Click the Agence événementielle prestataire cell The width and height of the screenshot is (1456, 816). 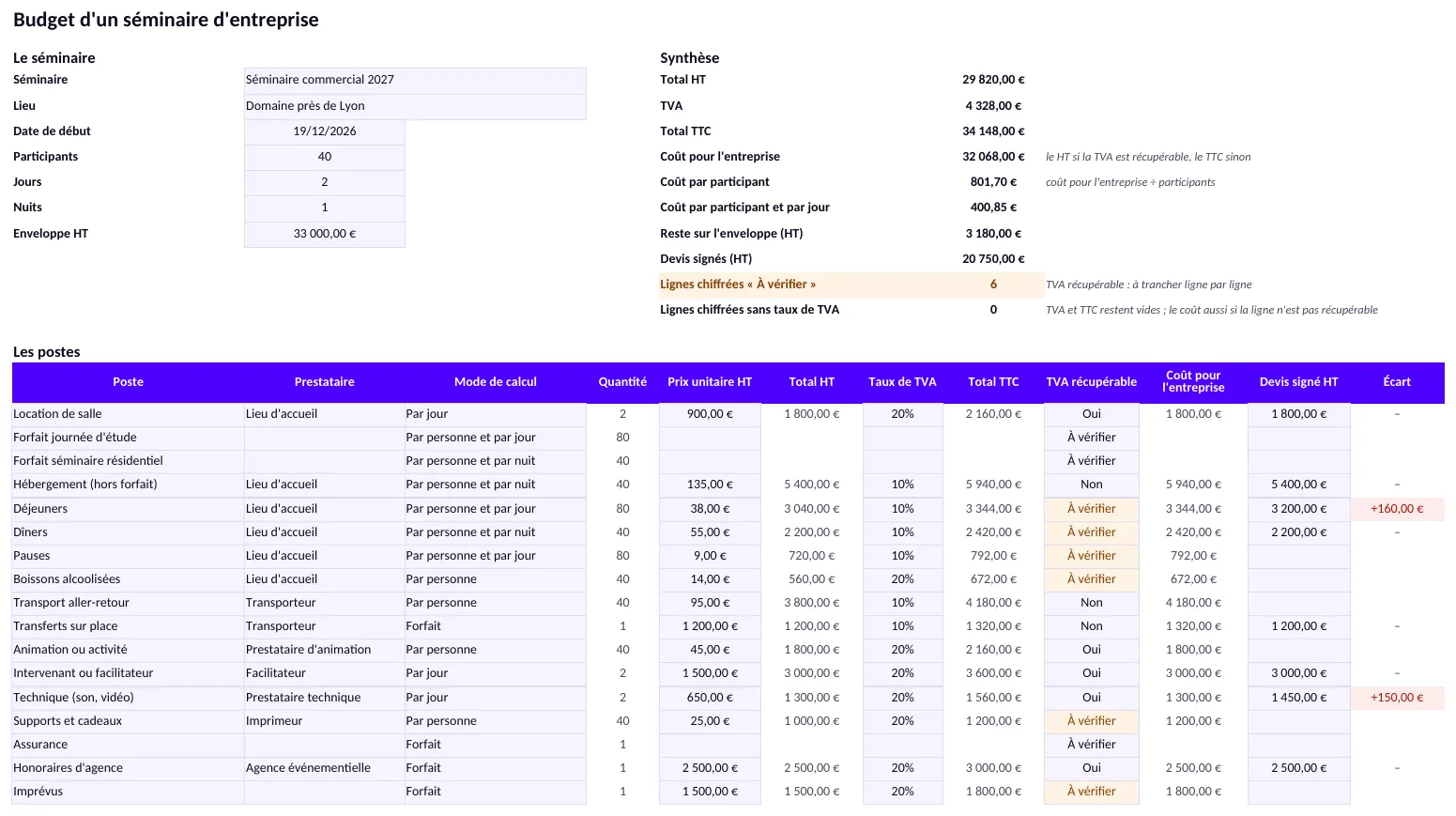point(325,768)
